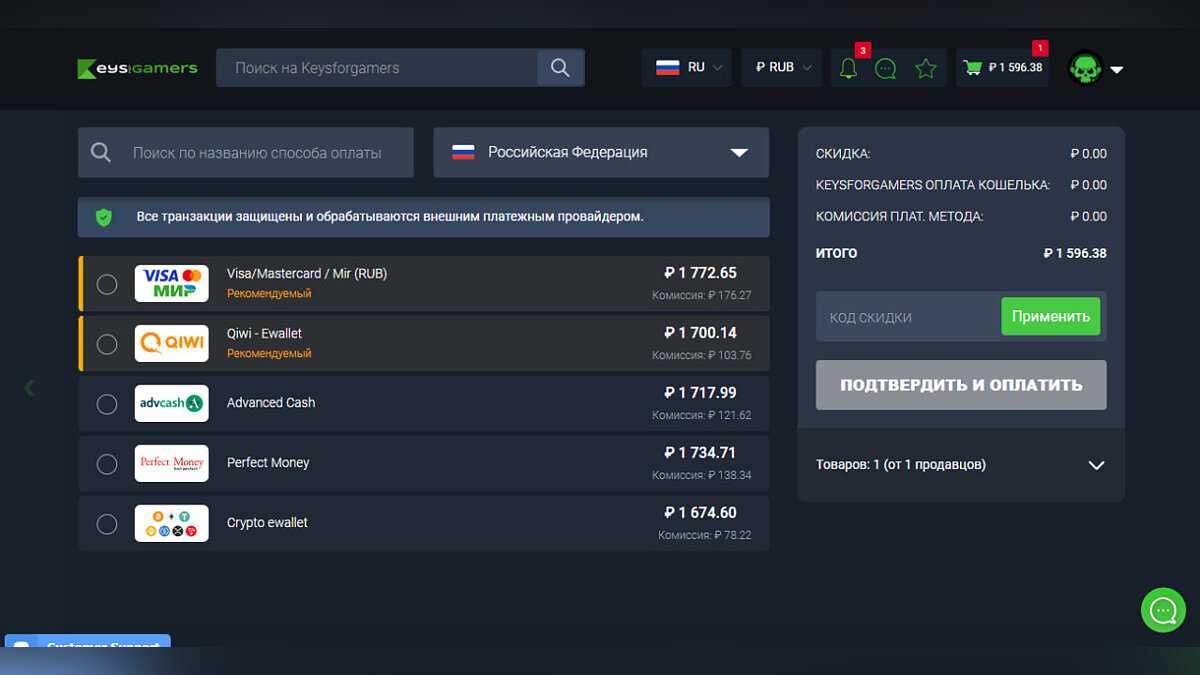Click the green skull profile avatar
The height and width of the screenshot is (675, 1200).
click(1085, 69)
